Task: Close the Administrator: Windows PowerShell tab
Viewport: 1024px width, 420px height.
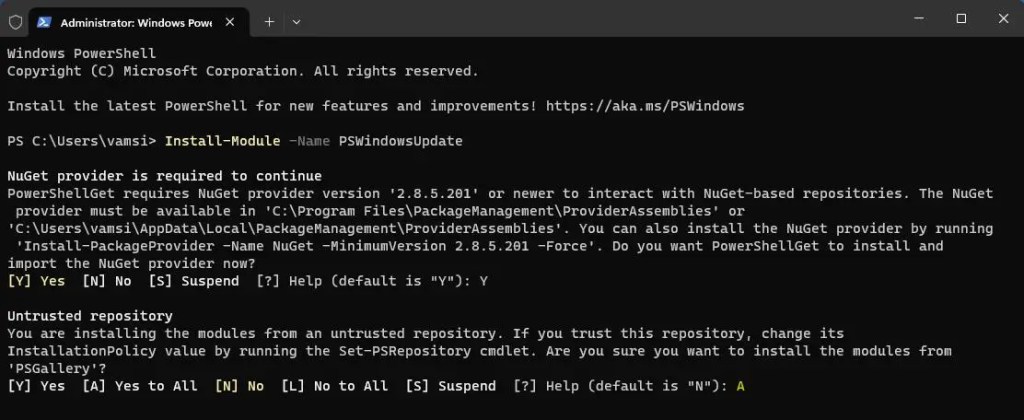Action: (234, 20)
